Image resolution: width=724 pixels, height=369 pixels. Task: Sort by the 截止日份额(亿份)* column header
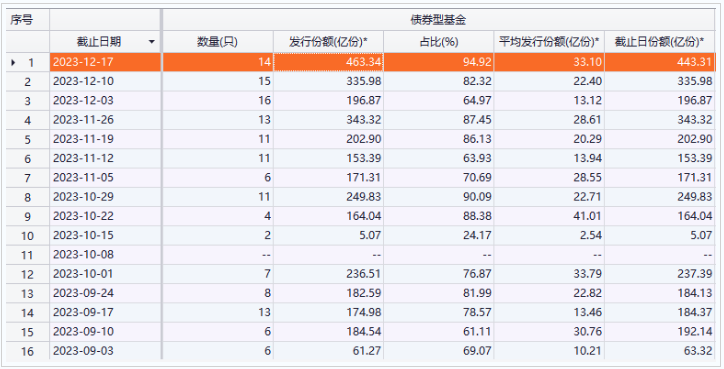(x=659, y=42)
